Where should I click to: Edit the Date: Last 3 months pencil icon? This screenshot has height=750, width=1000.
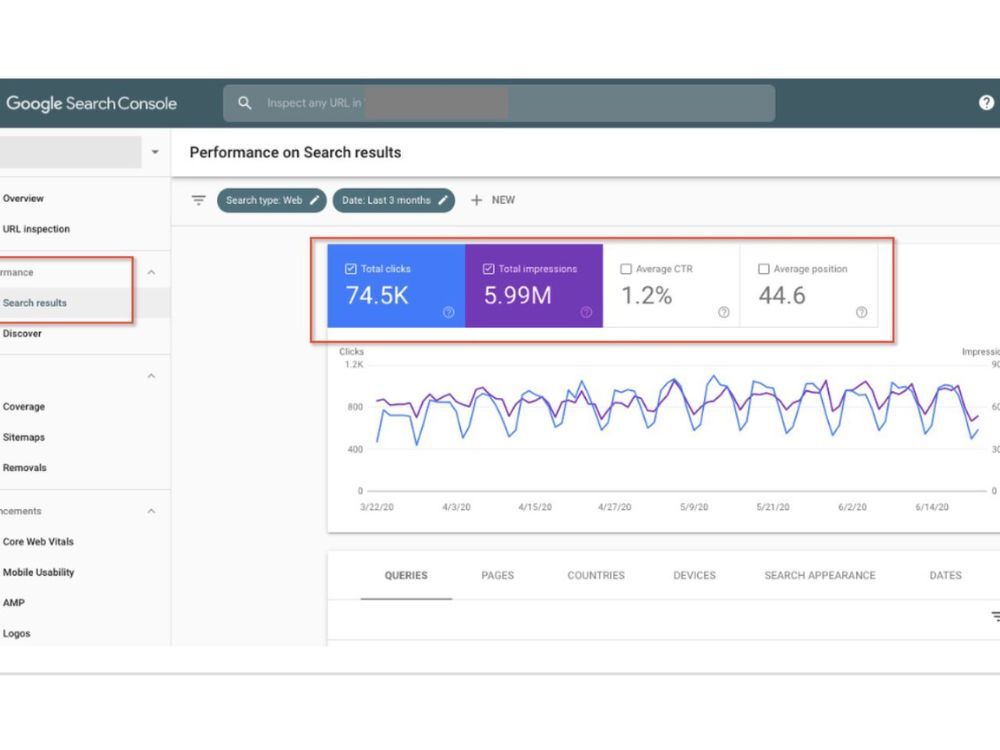tap(443, 200)
